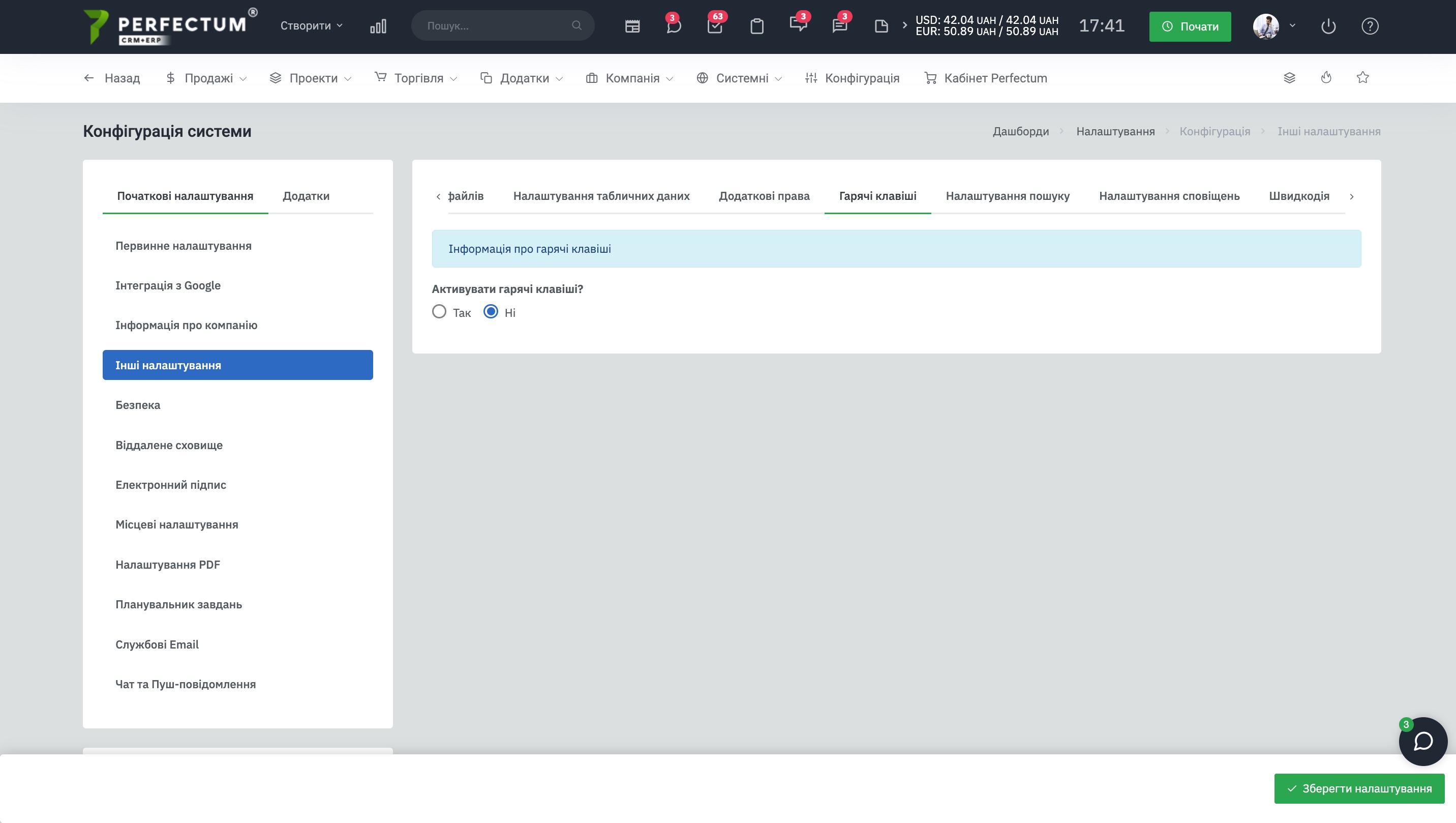Click the clipboard icon in header

[x=756, y=26]
